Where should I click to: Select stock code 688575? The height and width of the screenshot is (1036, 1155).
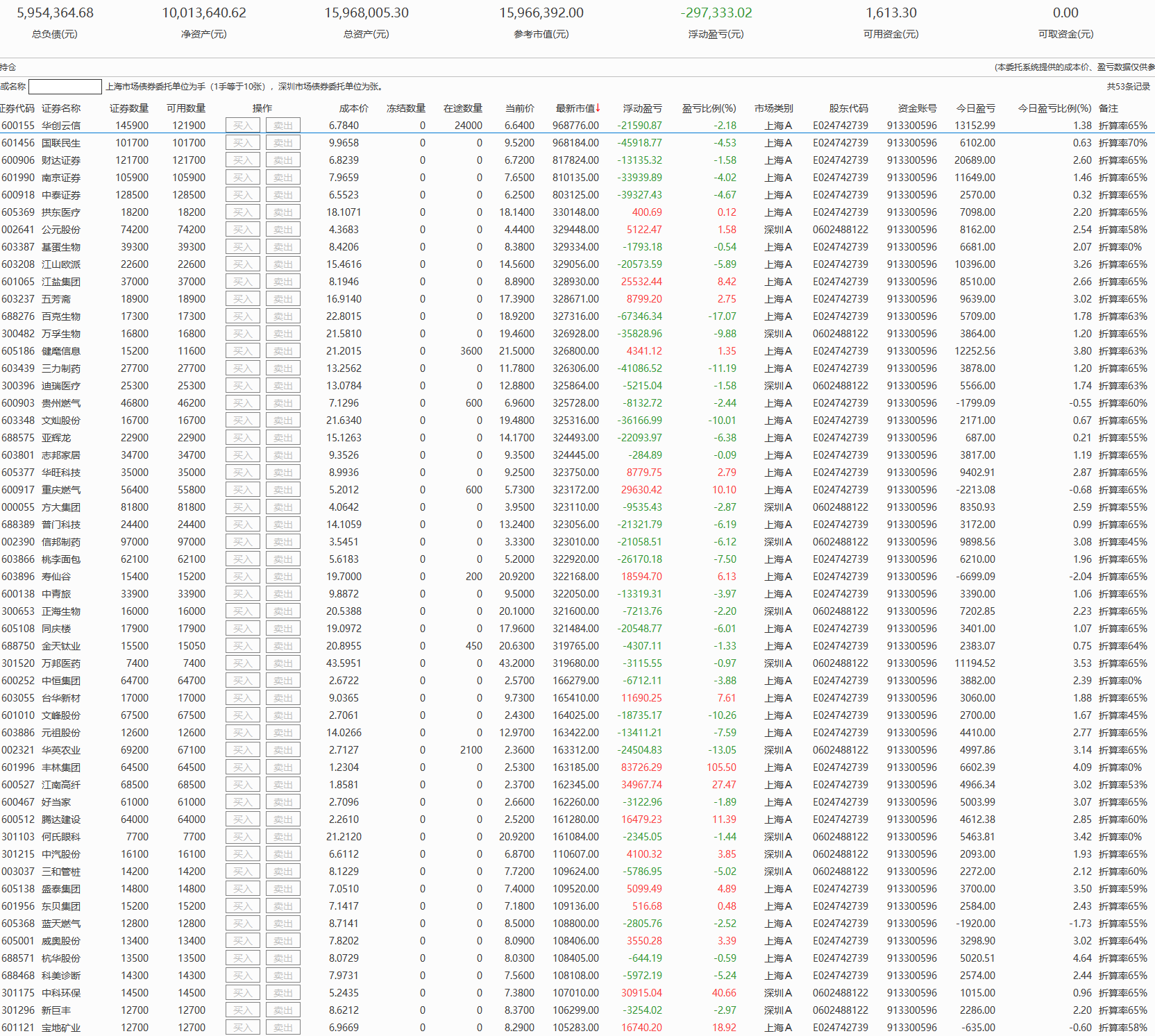(x=18, y=438)
